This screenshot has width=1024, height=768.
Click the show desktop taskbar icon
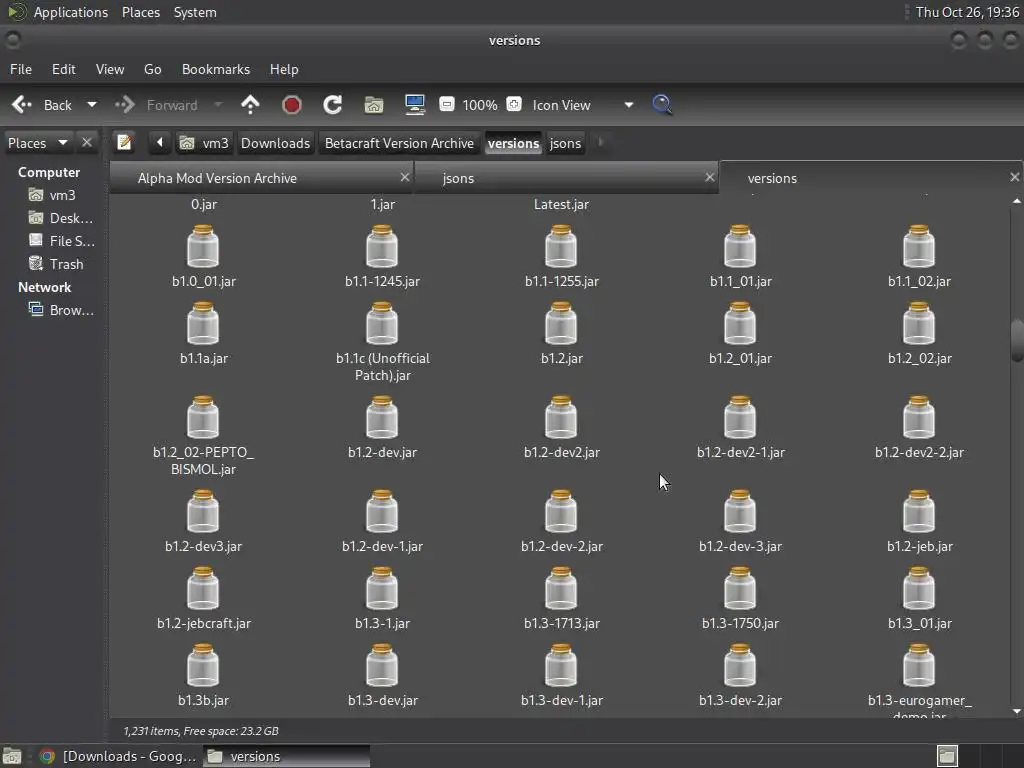click(12, 756)
